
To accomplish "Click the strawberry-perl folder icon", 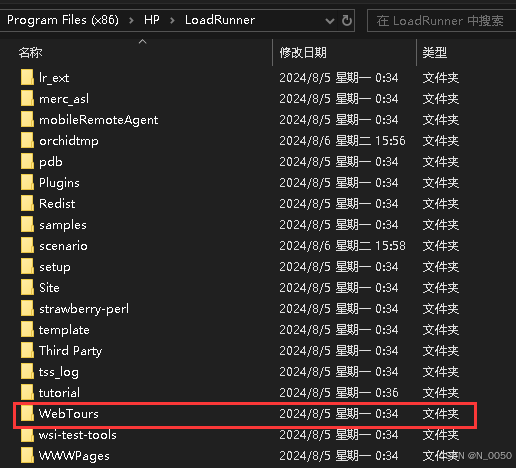I will (x=27, y=308).
